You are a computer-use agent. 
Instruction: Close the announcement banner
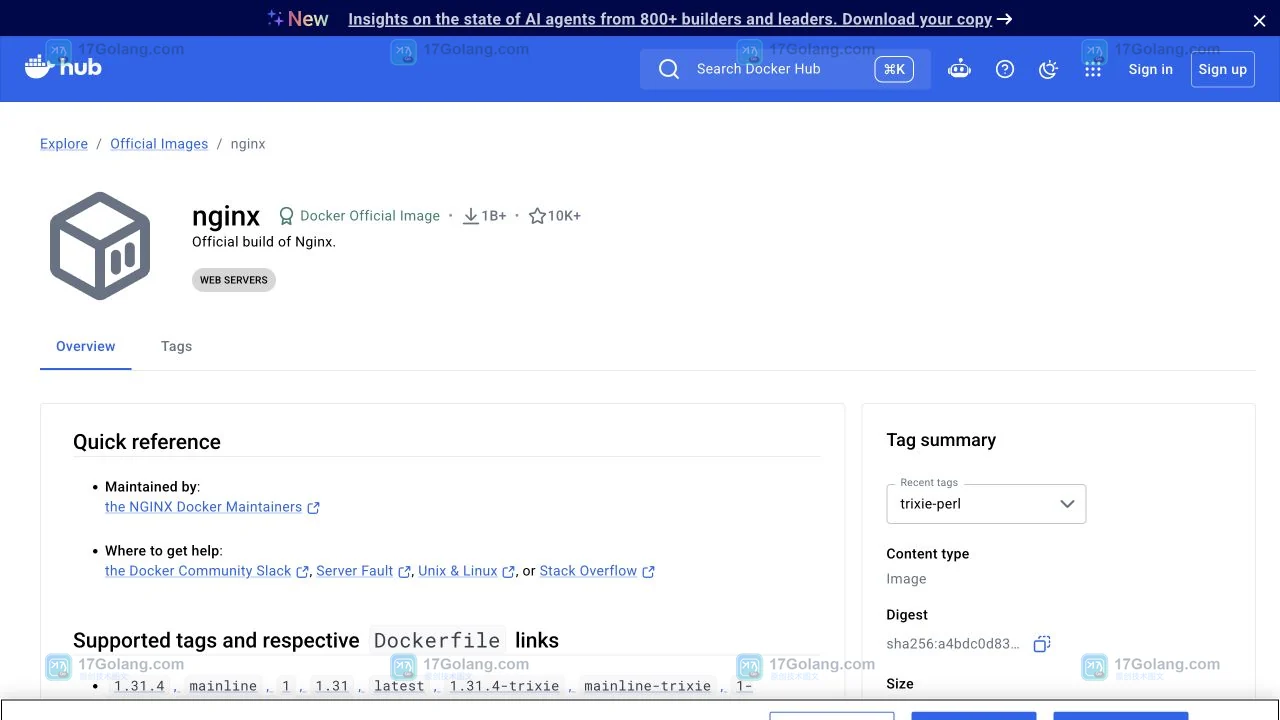pos(1259,20)
